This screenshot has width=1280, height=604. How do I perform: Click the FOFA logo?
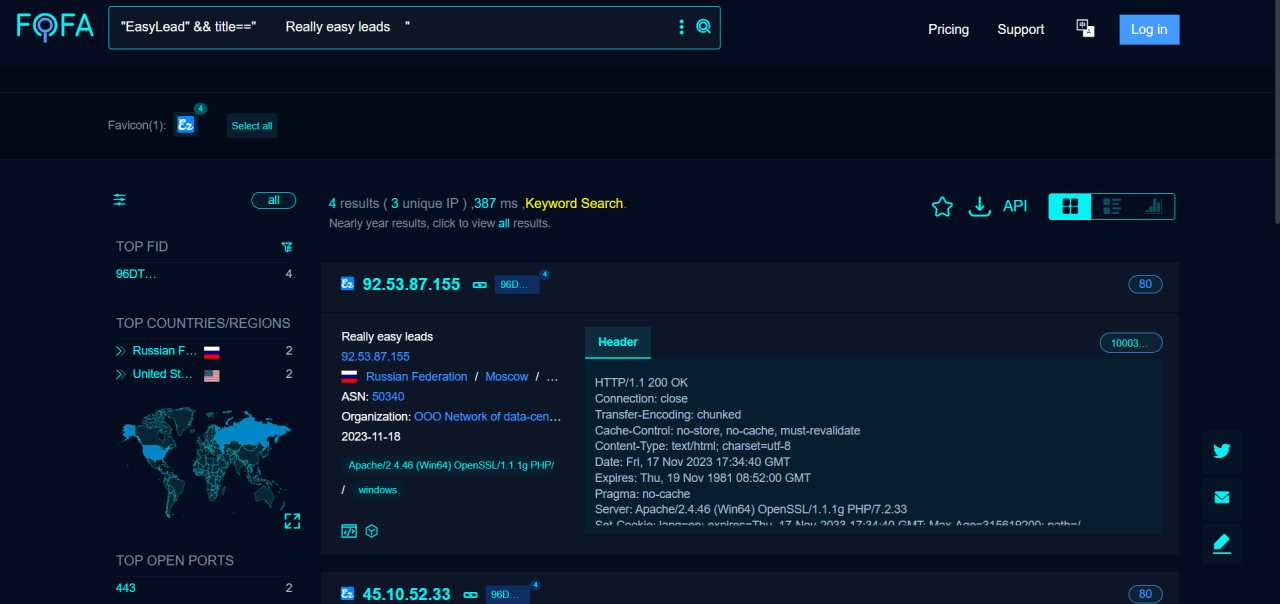coord(55,25)
